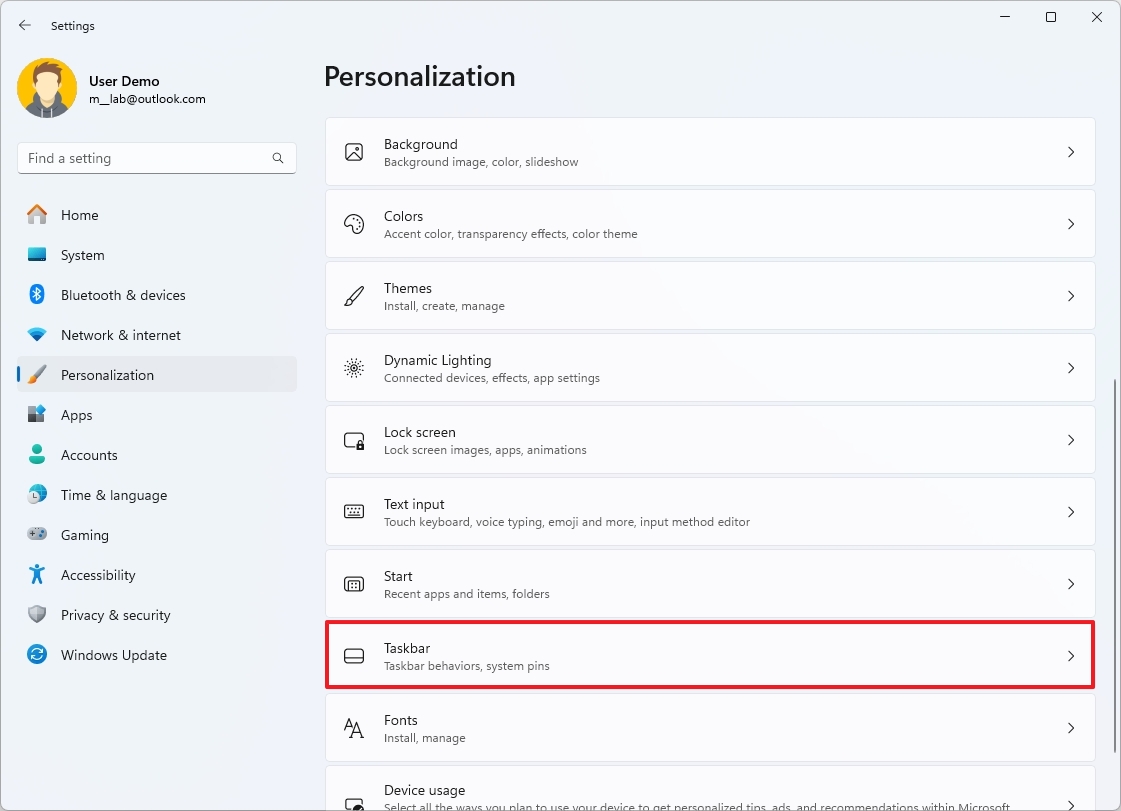Expand the Start settings chevron
The height and width of the screenshot is (811, 1121).
[1070, 584]
